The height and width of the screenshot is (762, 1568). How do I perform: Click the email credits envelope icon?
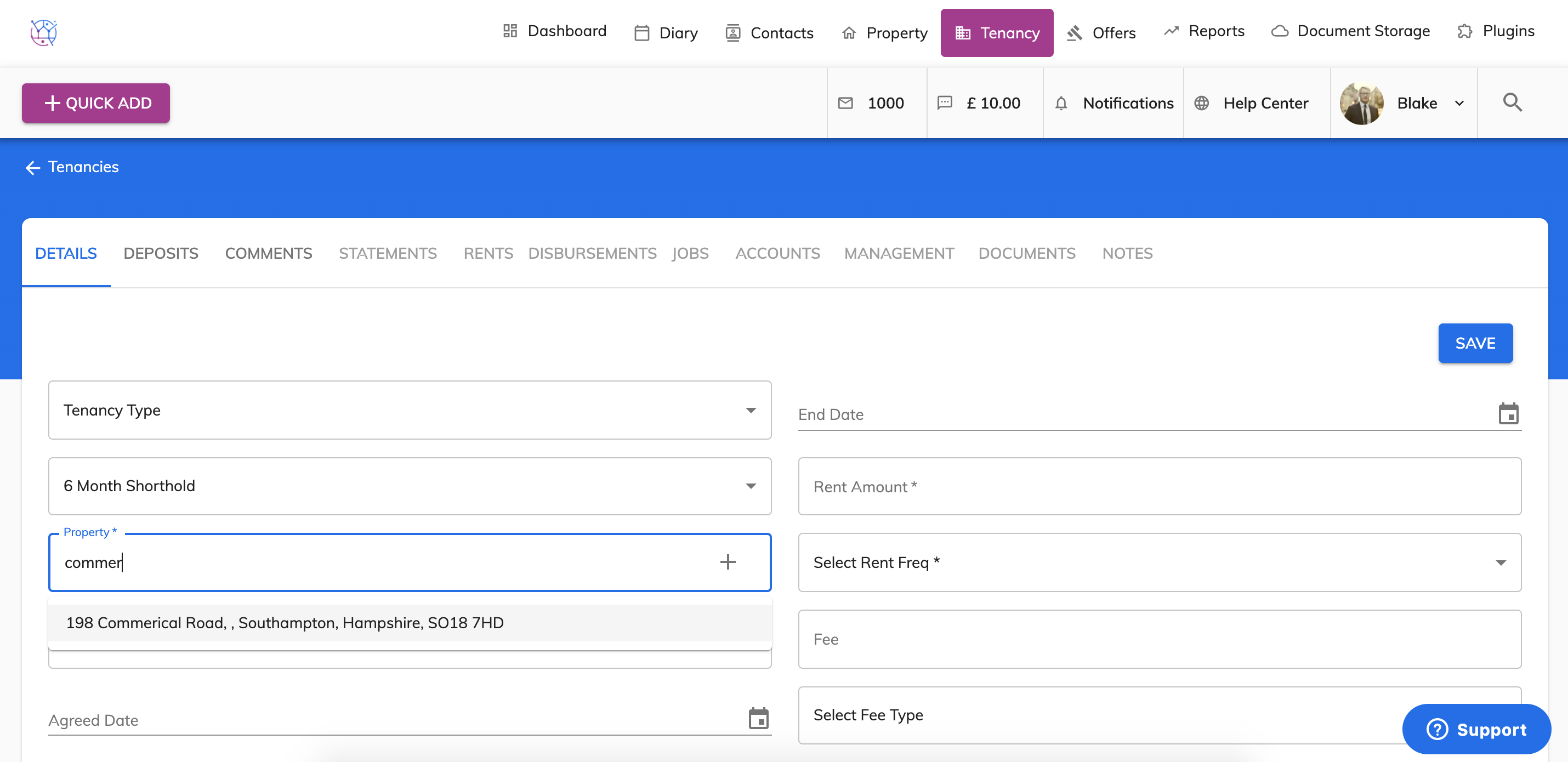(845, 103)
